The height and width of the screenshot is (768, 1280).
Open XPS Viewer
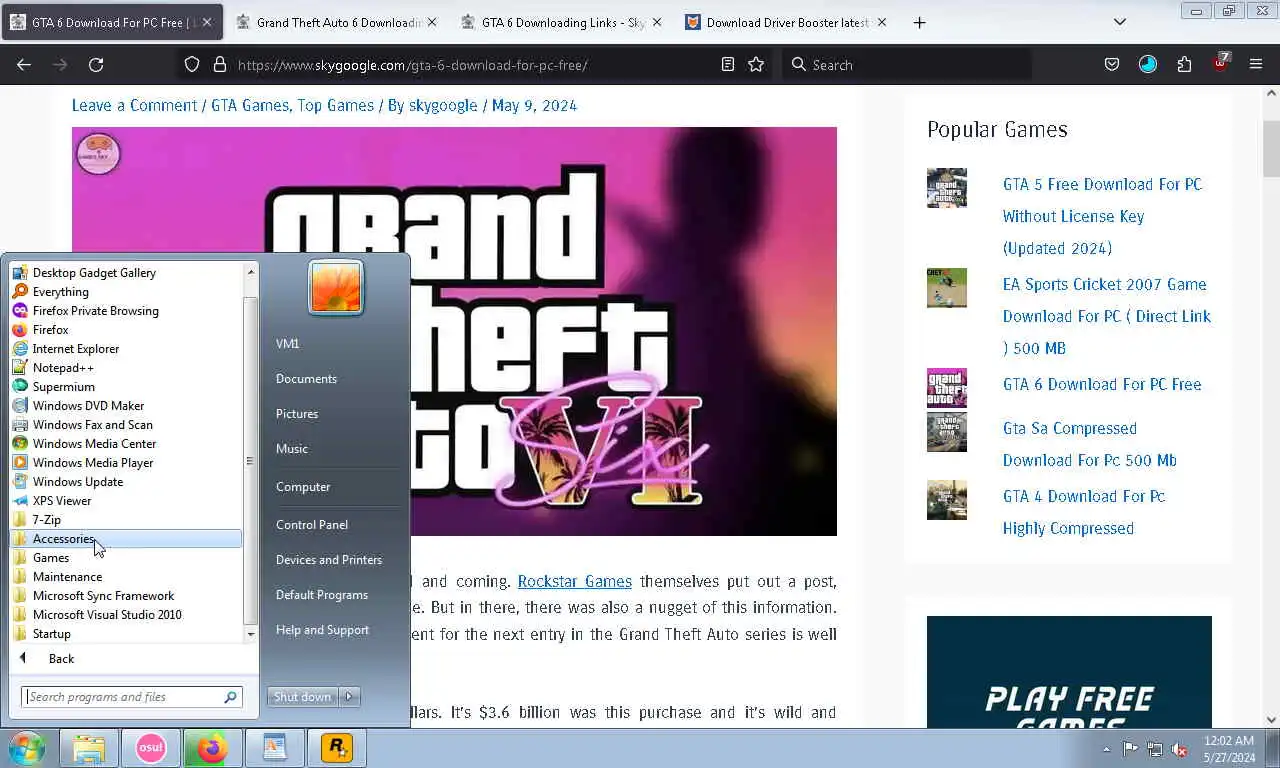click(126, 501)
